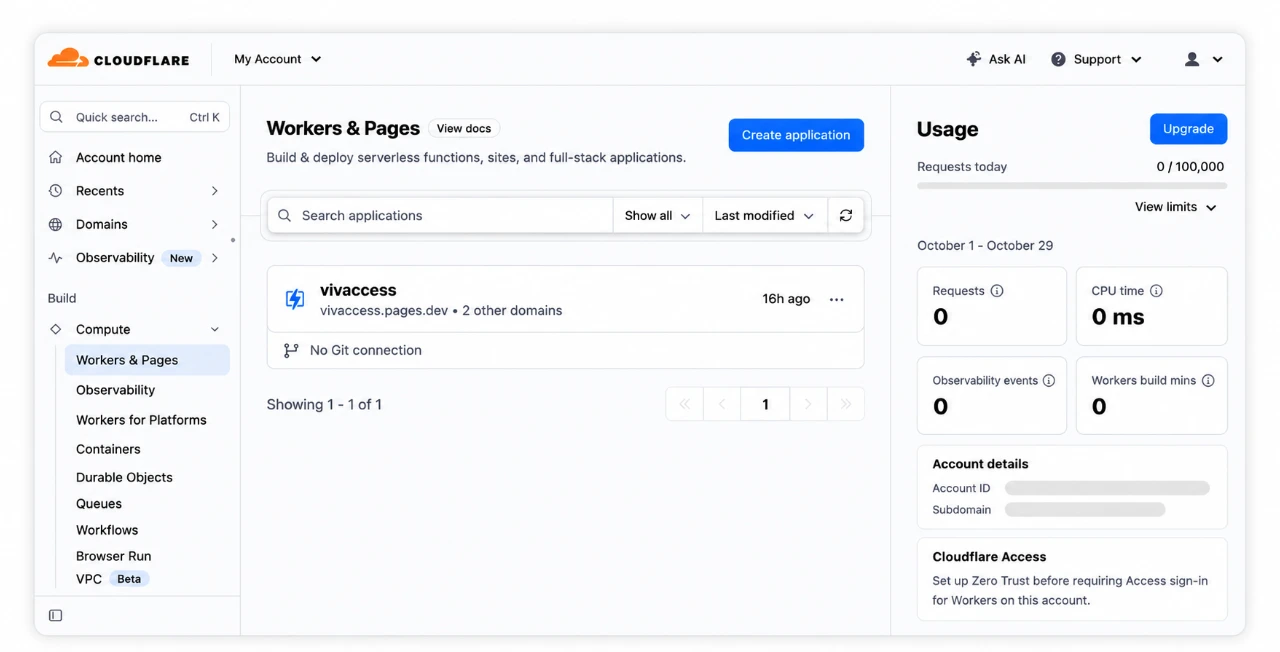1280x652 pixels.
Task: Collapse the Compute section chevron
Action: click(214, 329)
